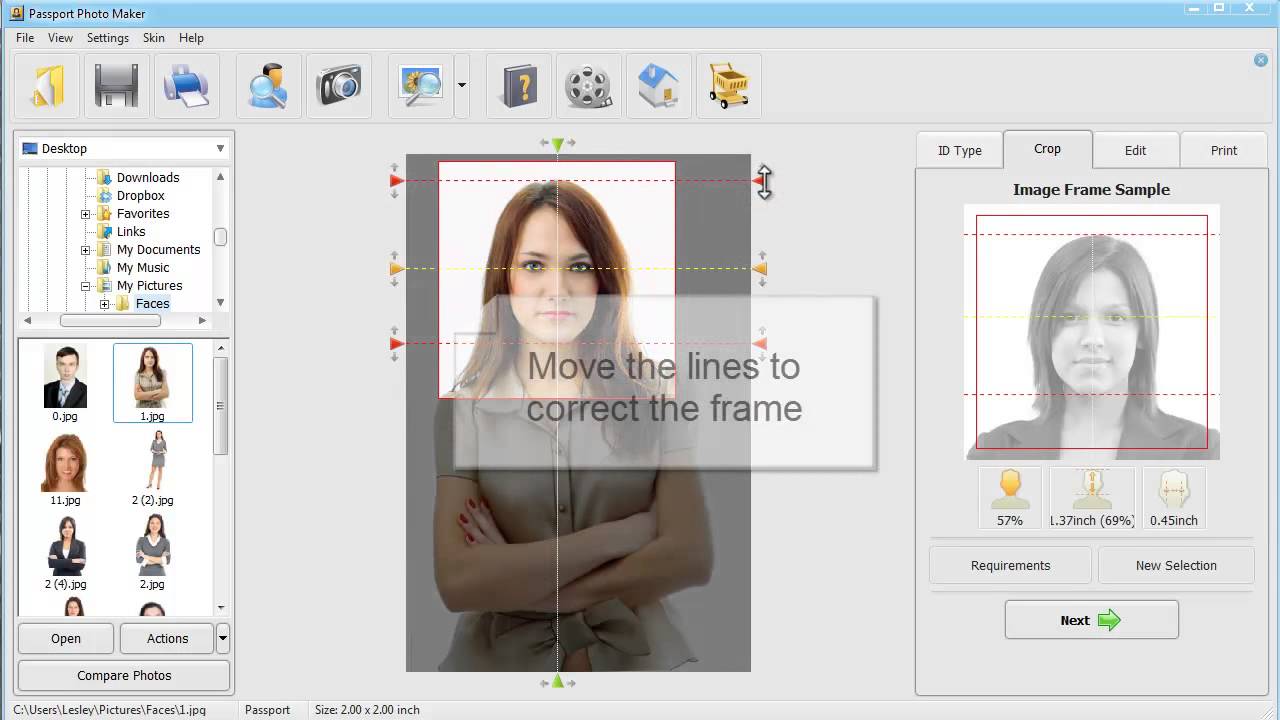Click the folder tree horizontal scrollbar

point(115,320)
